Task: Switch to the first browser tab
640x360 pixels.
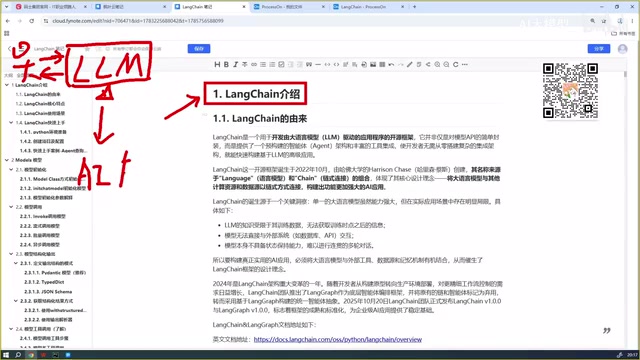Action: [x=51, y=7]
